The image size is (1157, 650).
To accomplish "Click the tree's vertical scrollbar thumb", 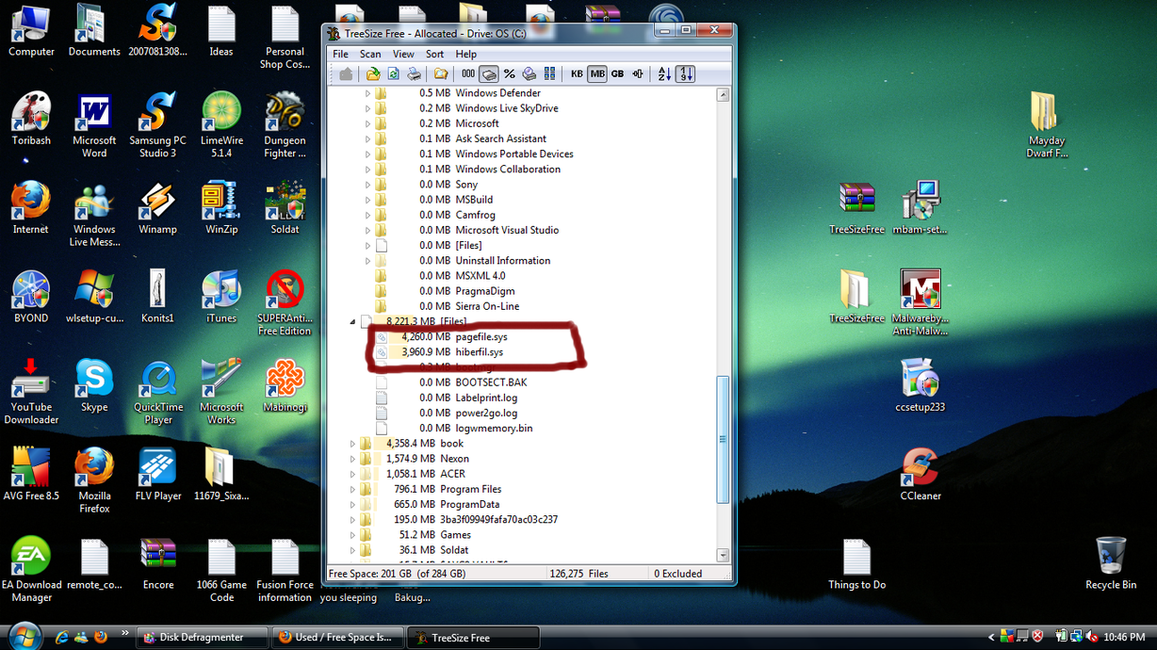I will pyautogui.click(x=722, y=439).
